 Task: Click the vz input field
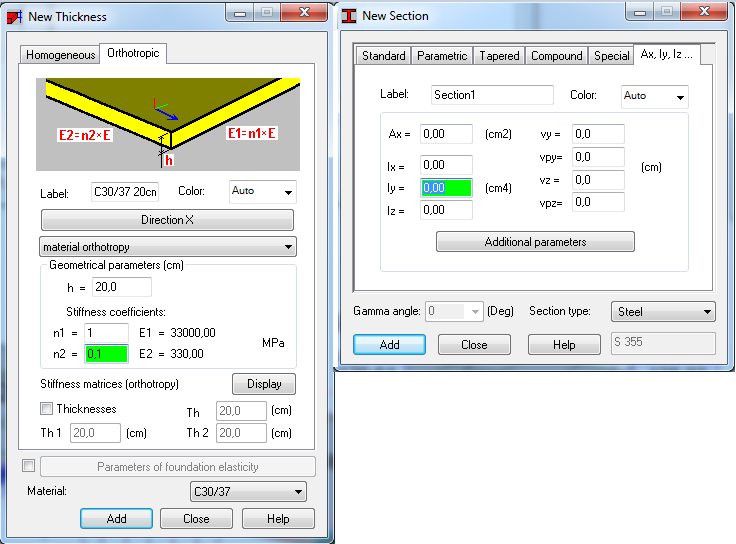tap(598, 180)
